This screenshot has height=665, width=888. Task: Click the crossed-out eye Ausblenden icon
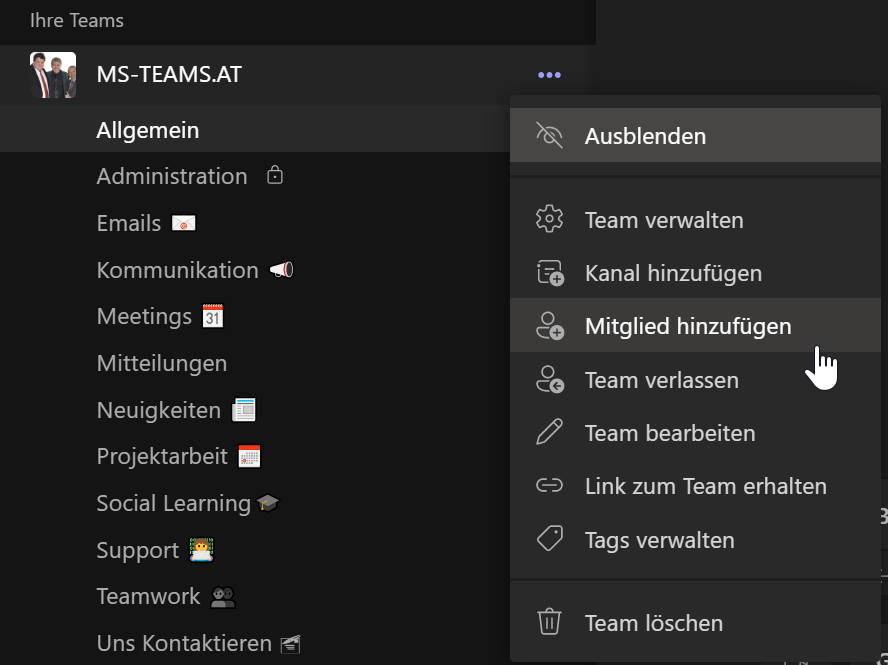click(x=549, y=135)
